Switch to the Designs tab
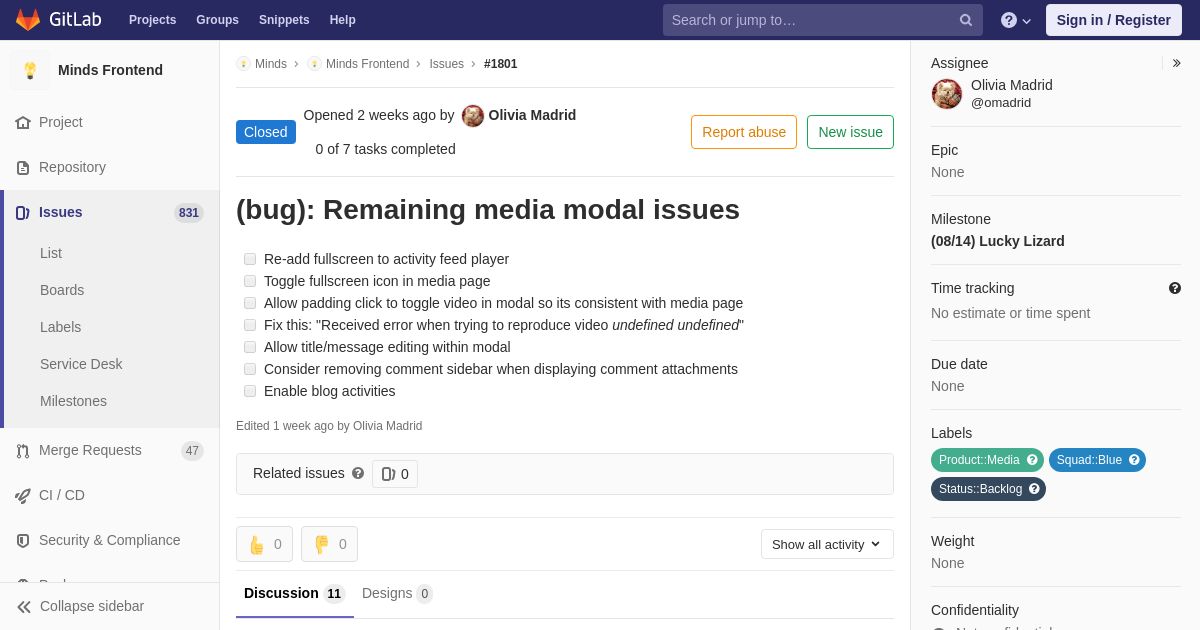This screenshot has height=630, width=1200. pos(397,593)
